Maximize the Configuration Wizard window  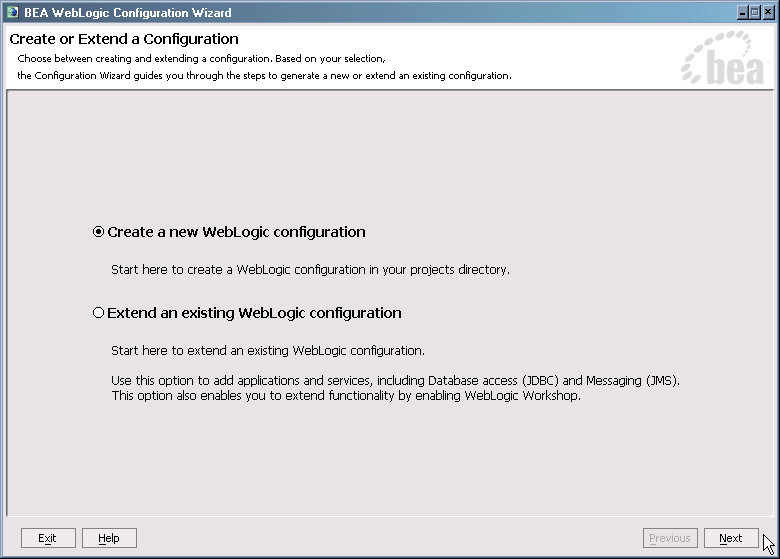click(x=755, y=12)
